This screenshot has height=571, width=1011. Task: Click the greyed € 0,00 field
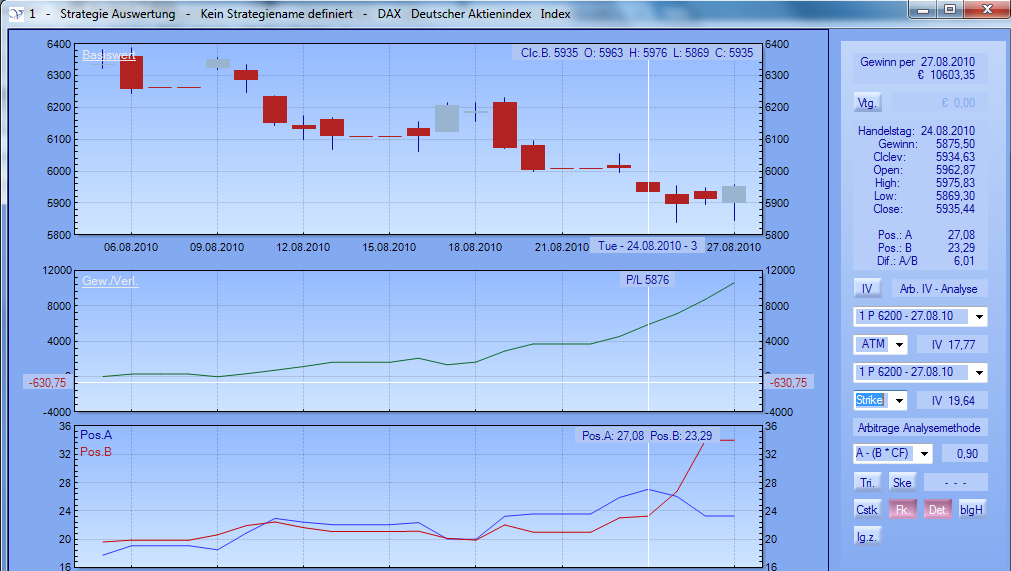coord(939,103)
